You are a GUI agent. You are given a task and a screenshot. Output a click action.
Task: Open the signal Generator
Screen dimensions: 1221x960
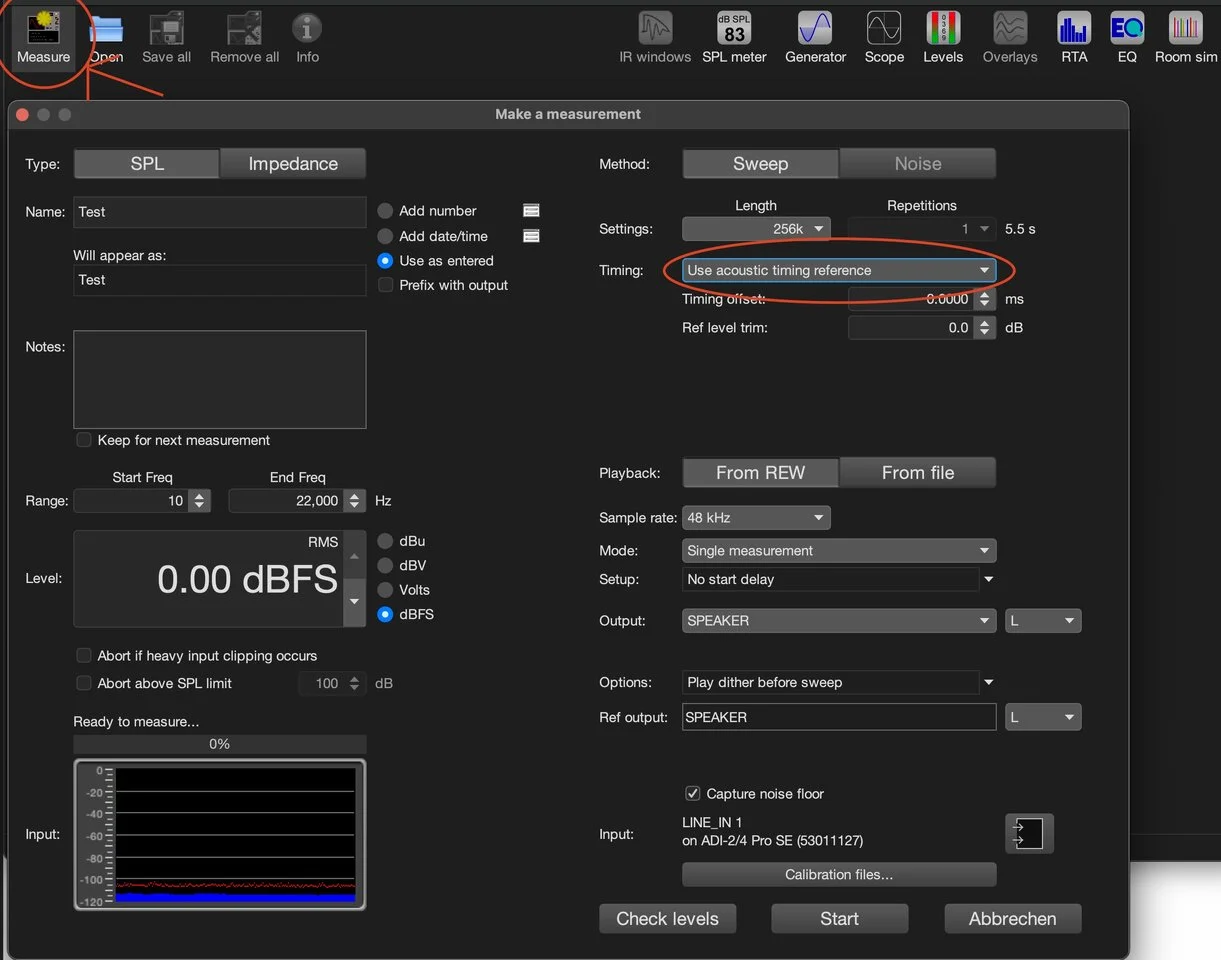point(815,38)
